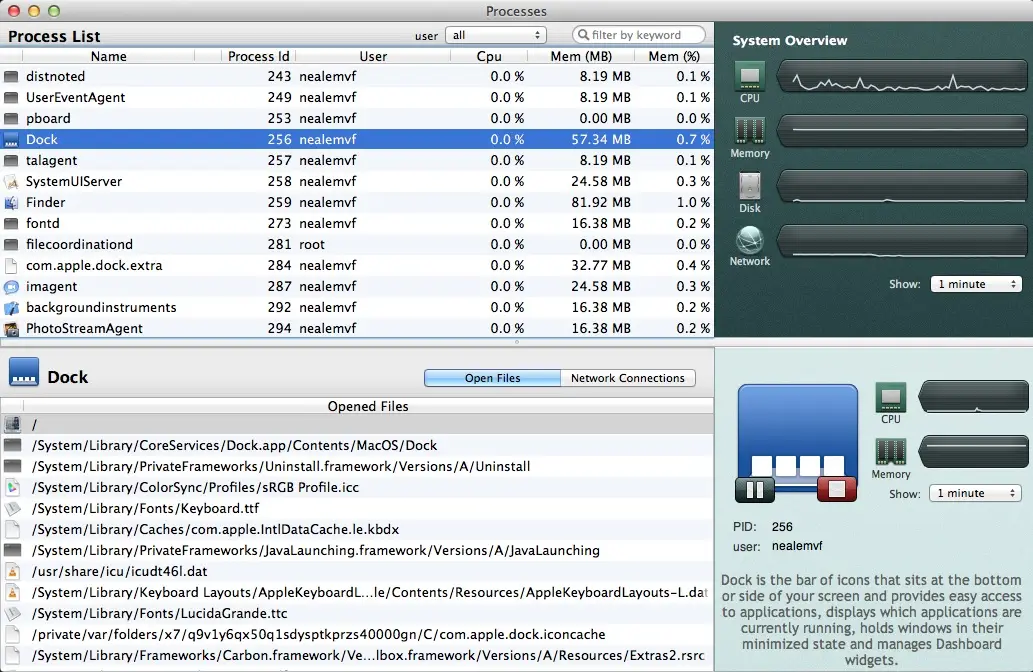This screenshot has width=1033, height=672.
Task: Click the filter by keyword search field
Action: coord(639,35)
